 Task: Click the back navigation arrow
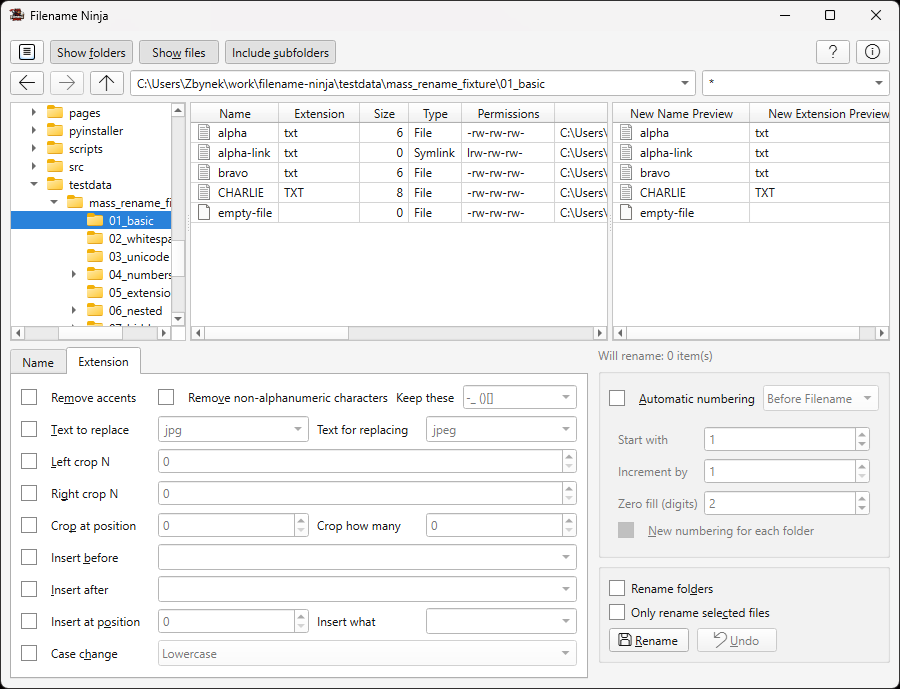click(26, 83)
